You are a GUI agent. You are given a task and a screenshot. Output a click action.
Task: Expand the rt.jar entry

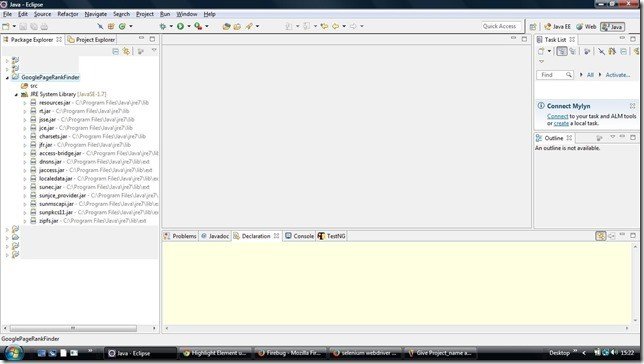[25, 111]
